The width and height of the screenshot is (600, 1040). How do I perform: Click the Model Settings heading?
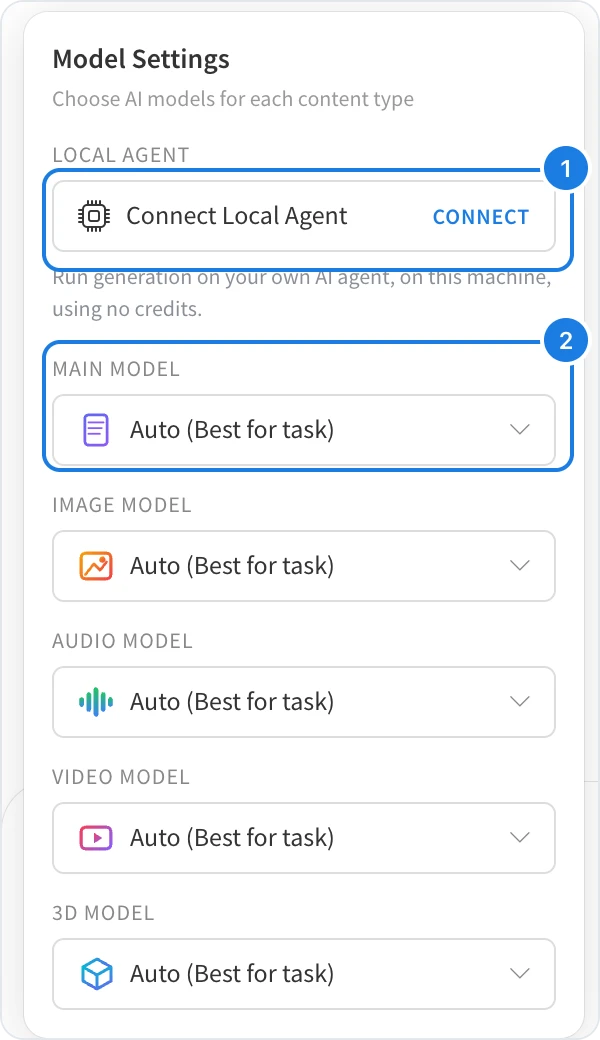[x=141, y=59]
